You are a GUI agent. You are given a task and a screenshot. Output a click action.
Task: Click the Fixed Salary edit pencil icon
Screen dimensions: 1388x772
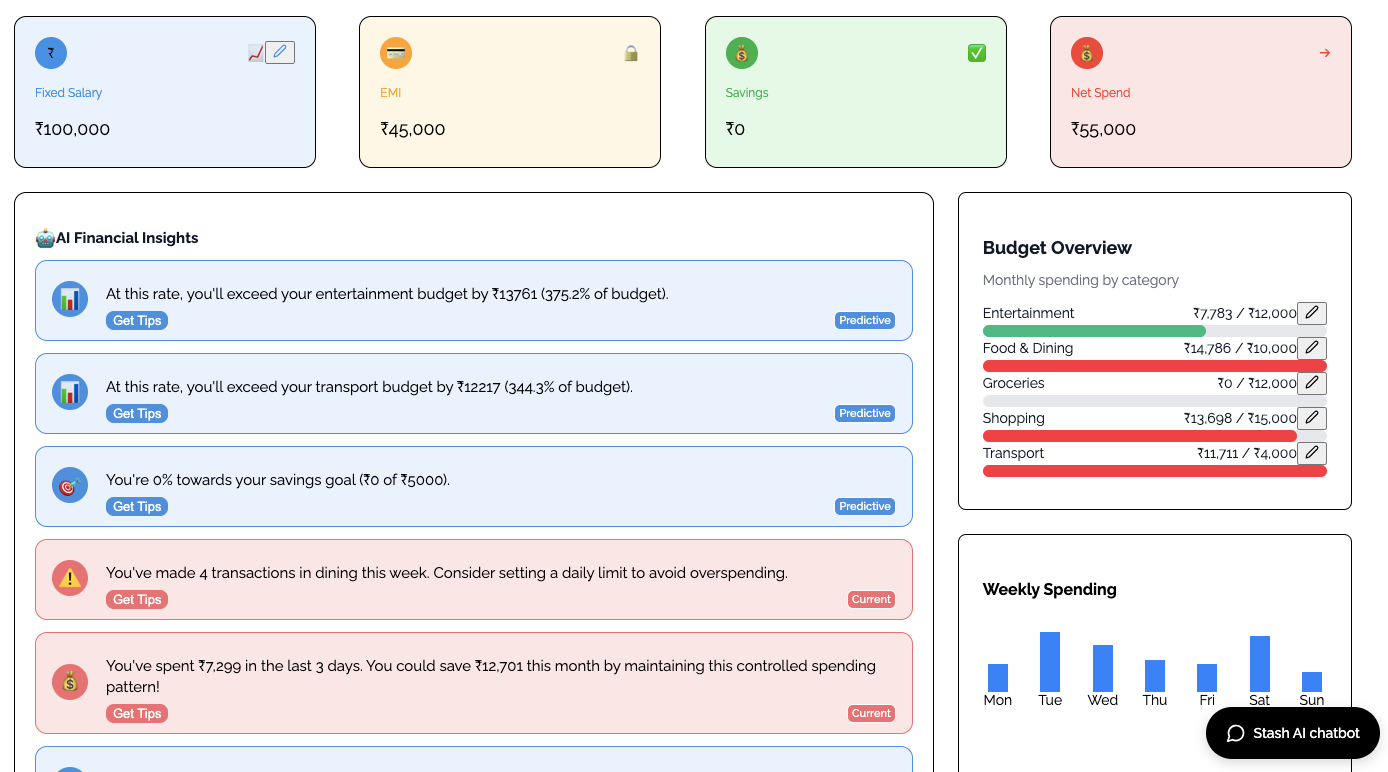[280, 53]
